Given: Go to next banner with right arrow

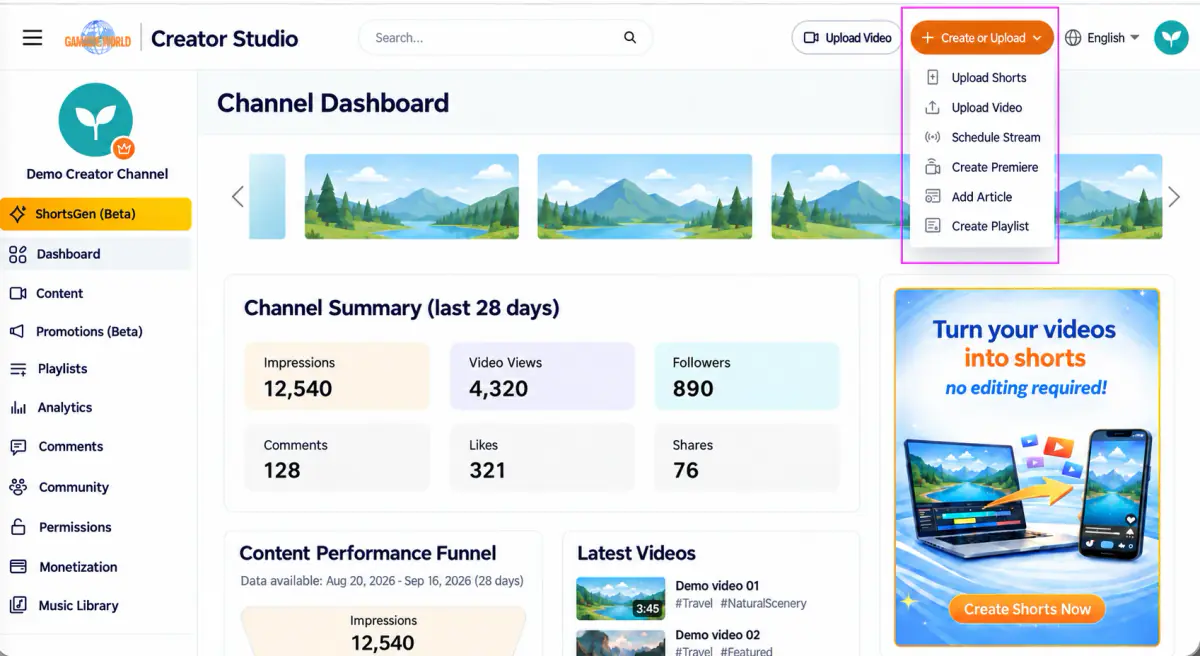Looking at the screenshot, I should point(1174,196).
